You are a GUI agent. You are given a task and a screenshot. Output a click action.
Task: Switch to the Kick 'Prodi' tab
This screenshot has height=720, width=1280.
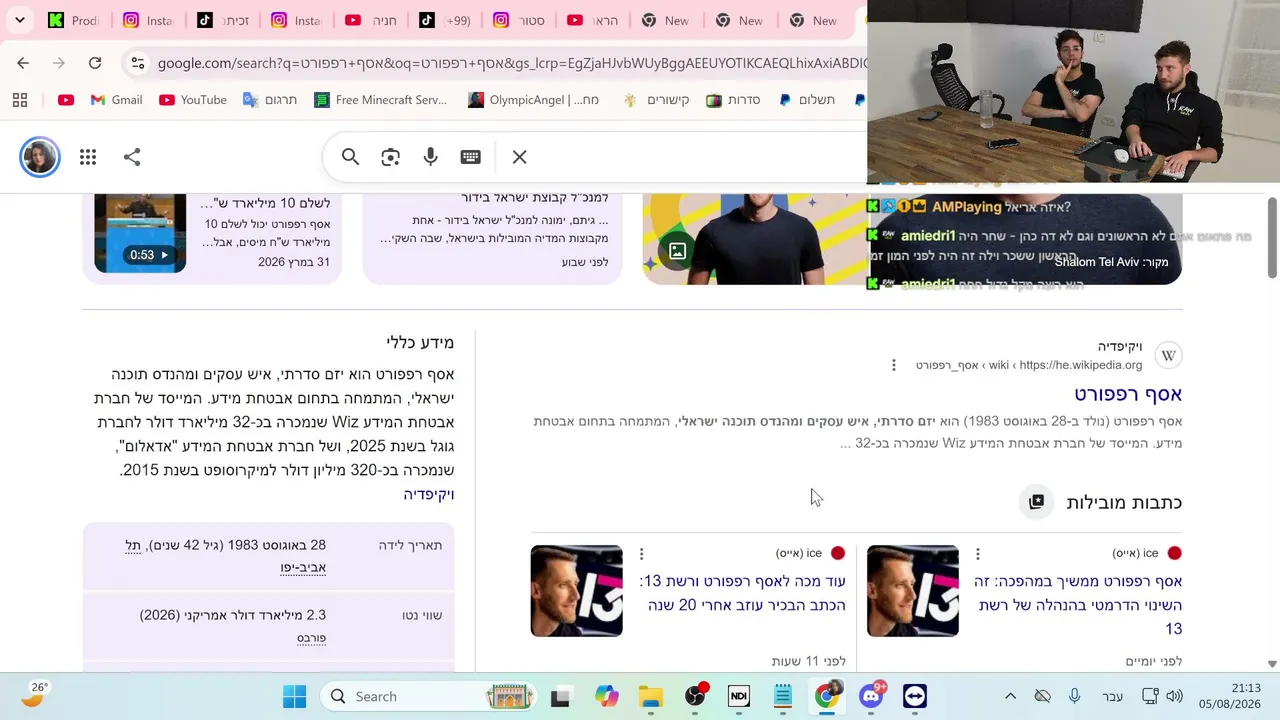(75, 20)
